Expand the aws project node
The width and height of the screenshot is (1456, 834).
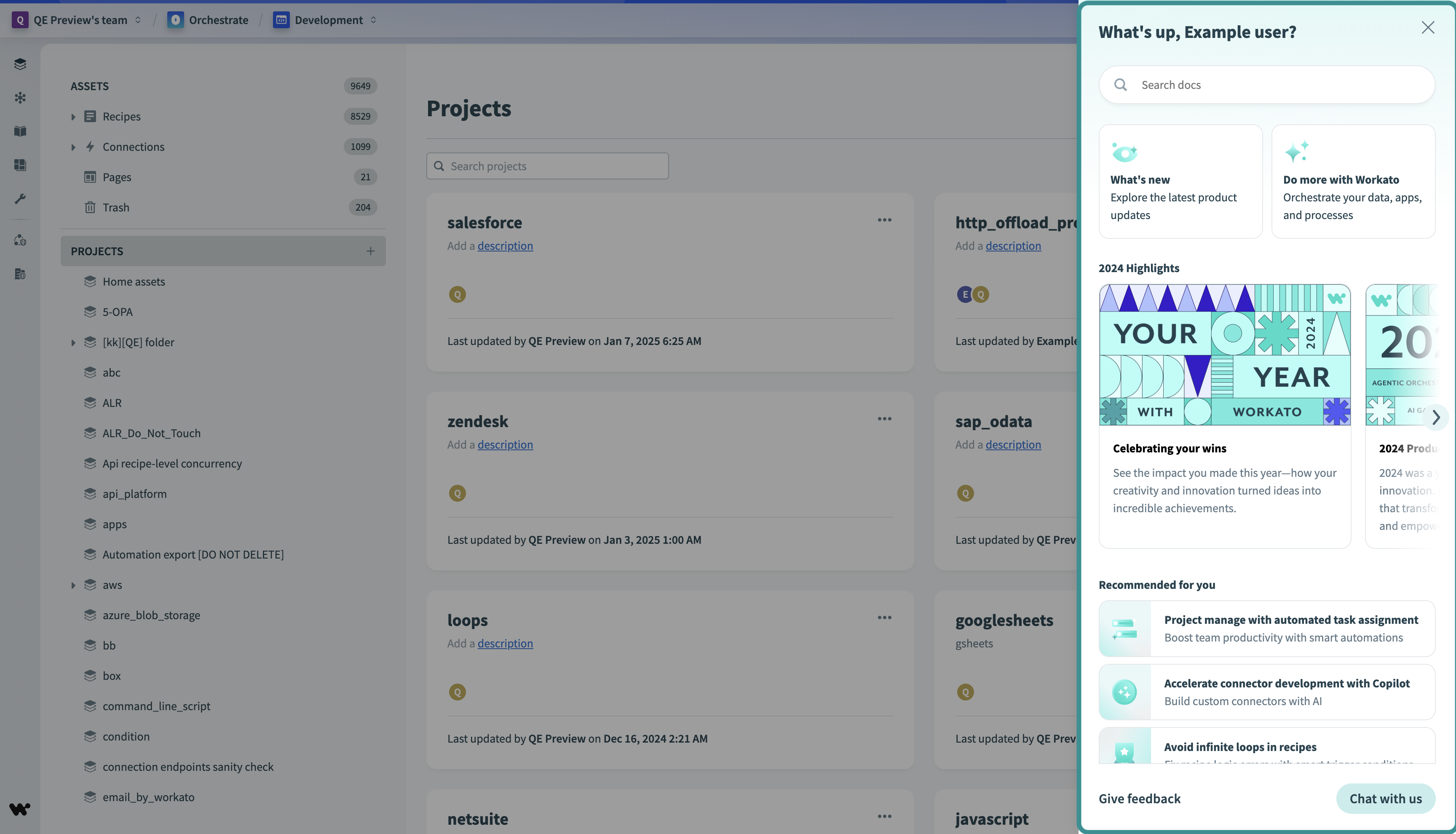pos(73,585)
